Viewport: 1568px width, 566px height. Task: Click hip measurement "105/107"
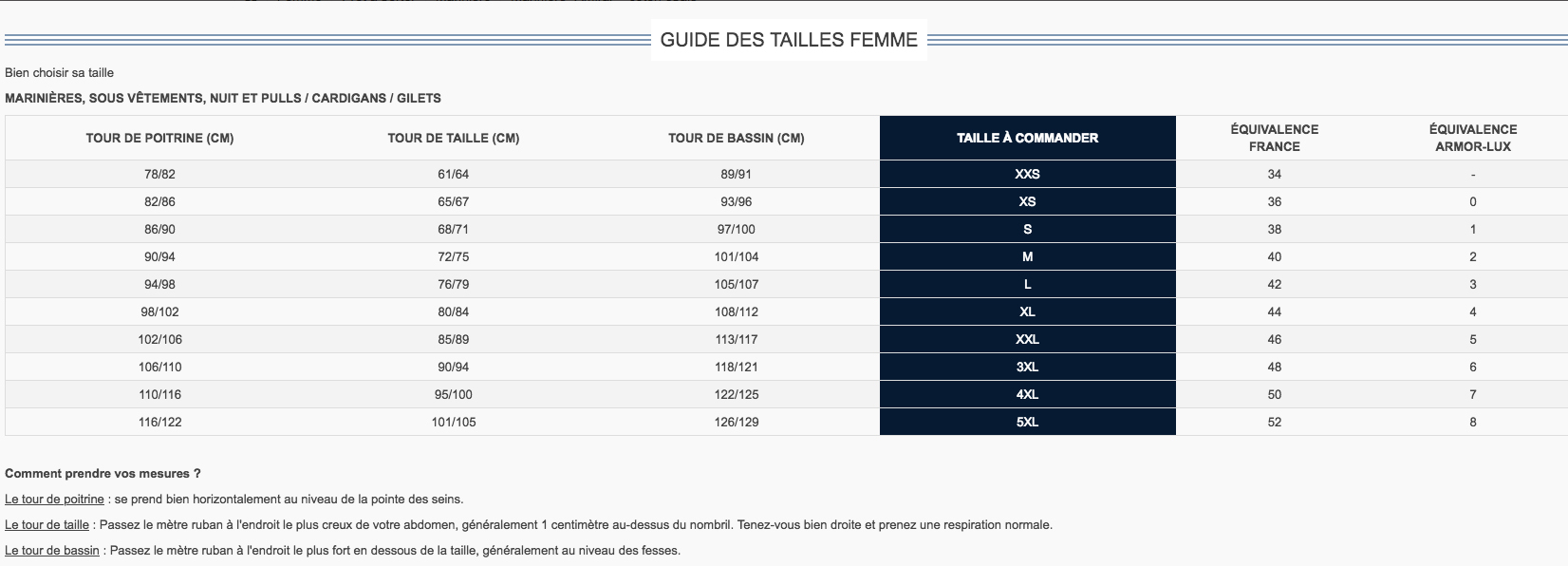click(x=737, y=284)
